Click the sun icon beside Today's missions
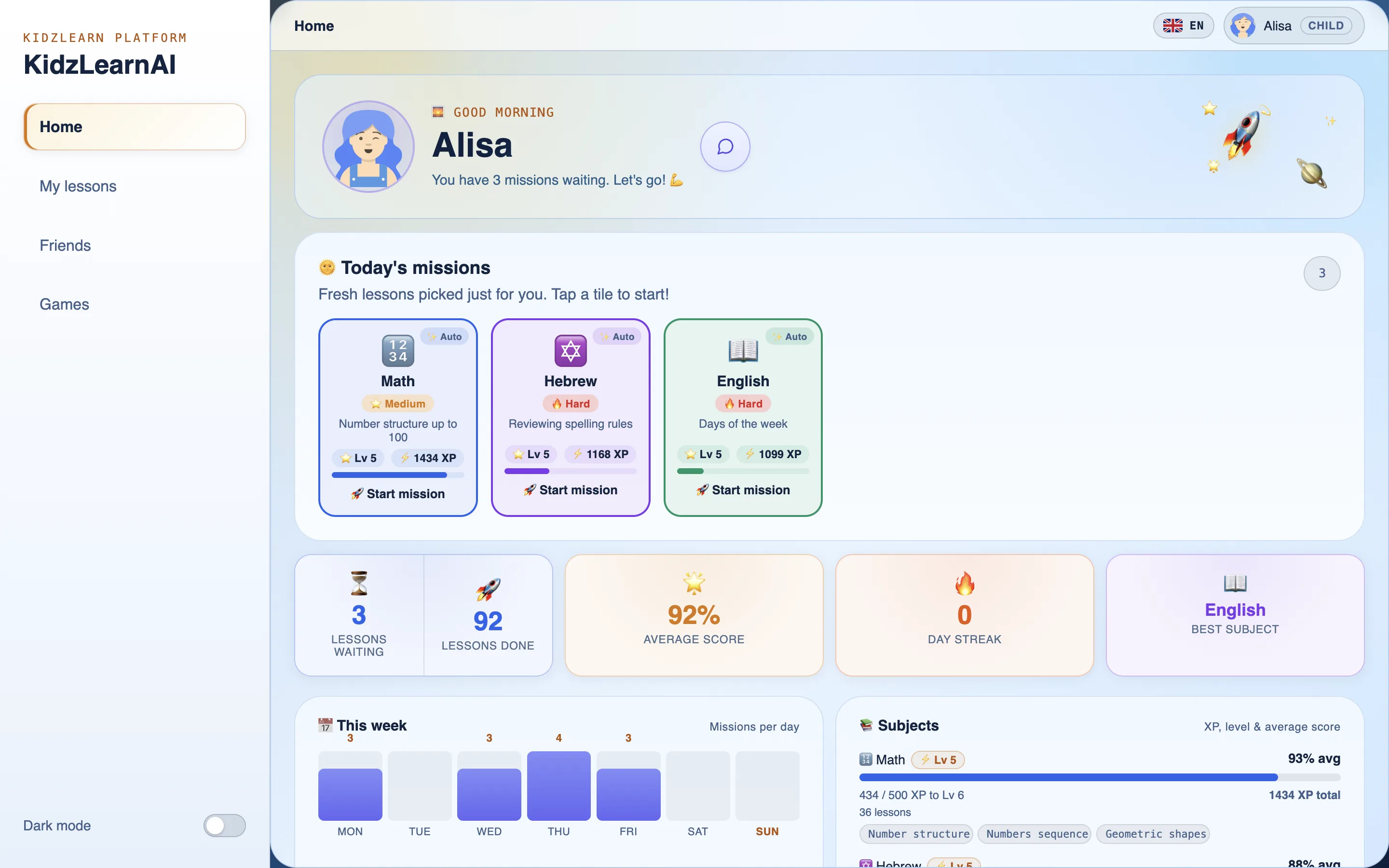The width and height of the screenshot is (1389, 868). (327, 268)
